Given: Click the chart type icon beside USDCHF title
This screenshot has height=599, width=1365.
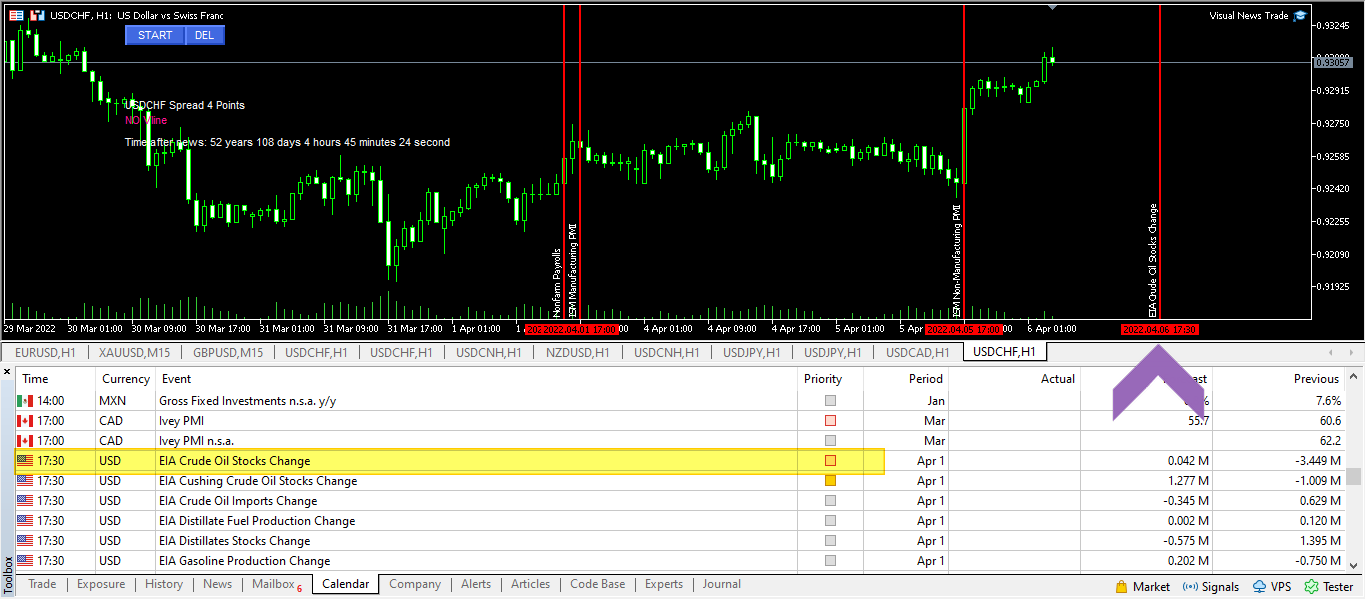Looking at the screenshot, I should (37, 16).
